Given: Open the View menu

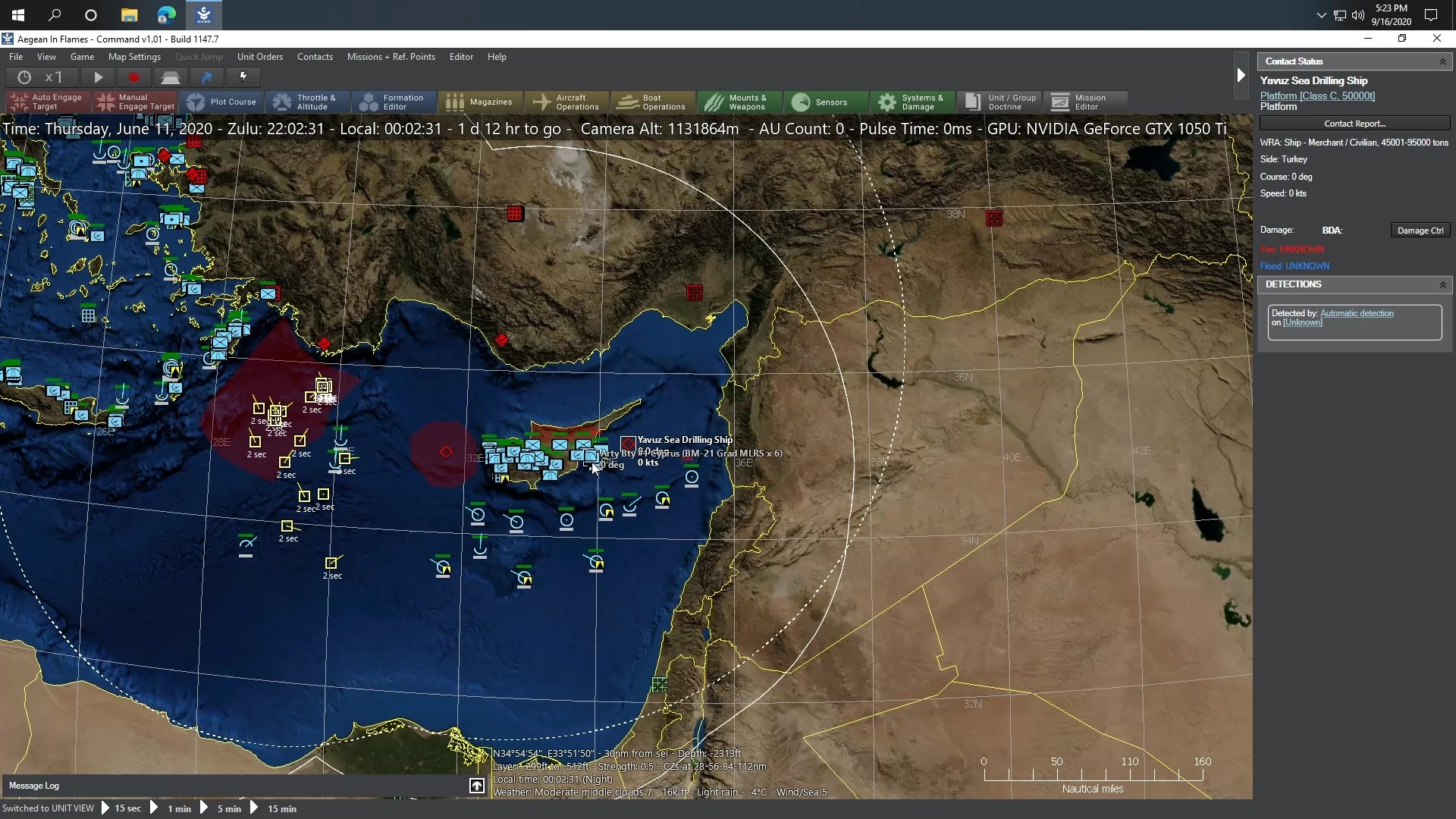Looking at the screenshot, I should pos(46,57).
